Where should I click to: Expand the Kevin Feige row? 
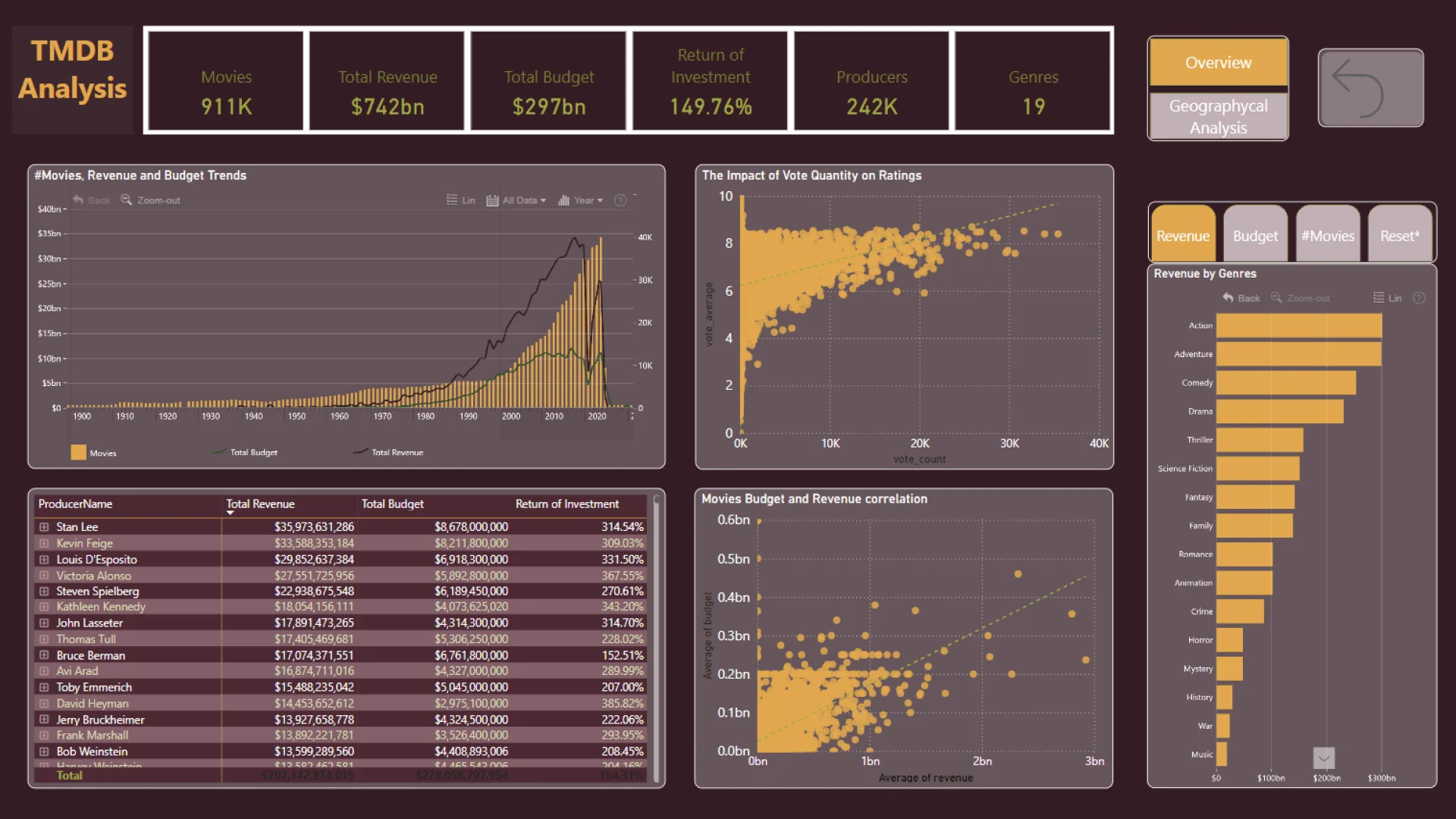[44, 543]
